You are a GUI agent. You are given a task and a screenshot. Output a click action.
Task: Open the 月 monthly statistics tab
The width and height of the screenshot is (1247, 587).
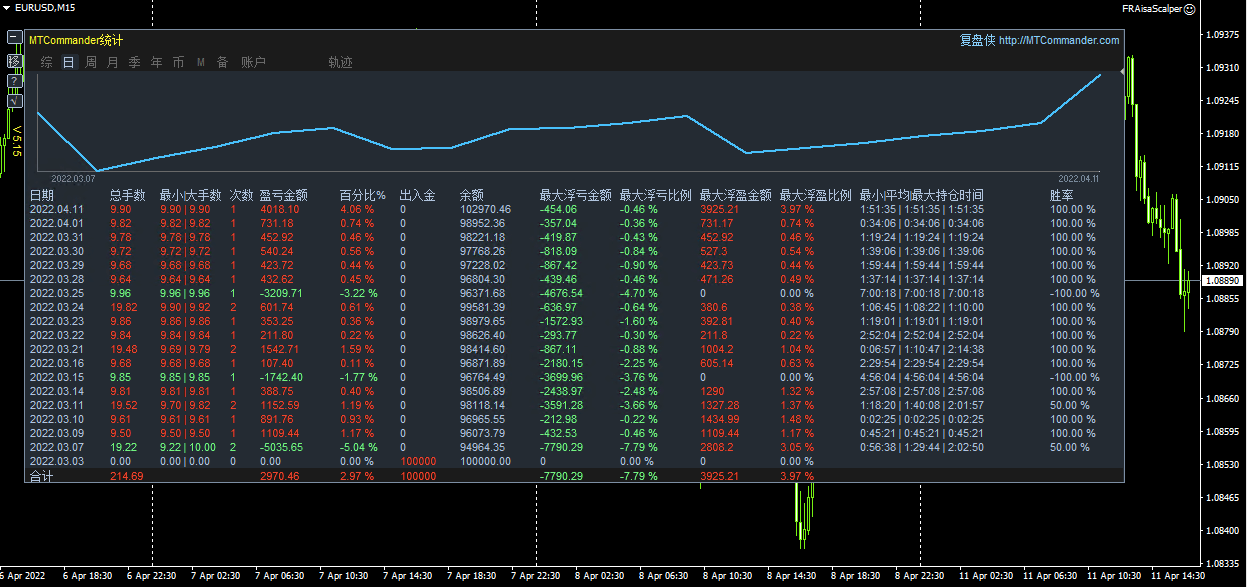(x=112, y=62)
